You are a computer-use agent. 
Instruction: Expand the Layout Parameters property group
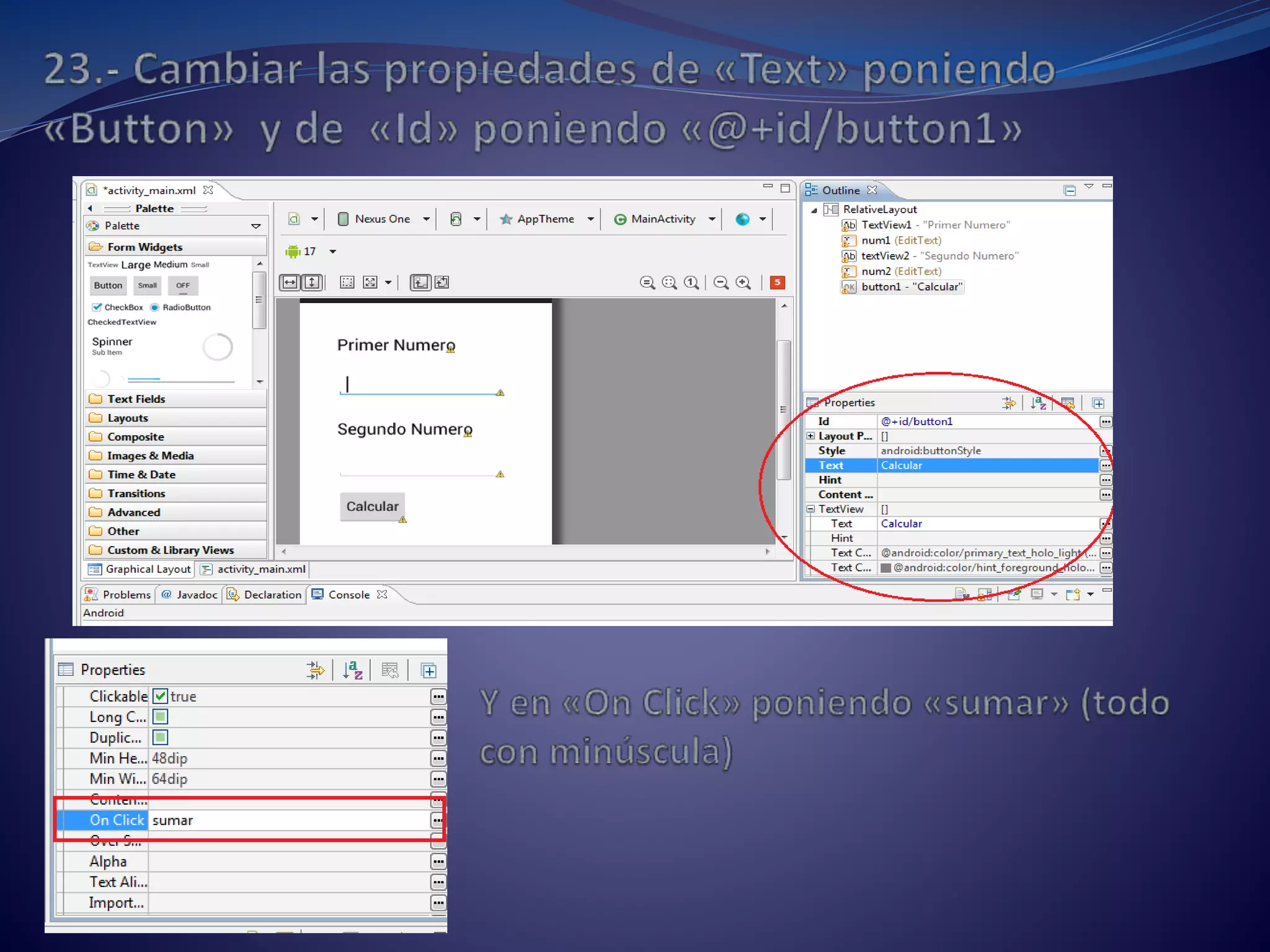point(810,436)
